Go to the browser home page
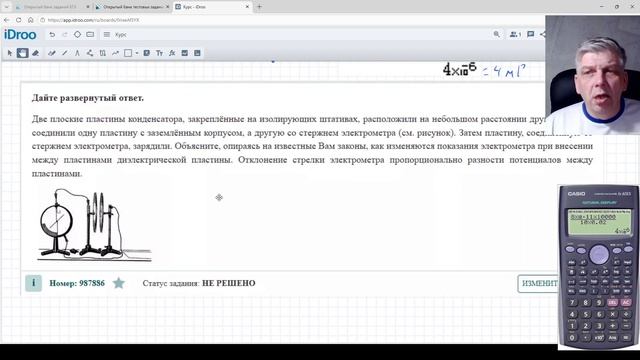Viewport: 640px width, 360px height. click(31, 20)
